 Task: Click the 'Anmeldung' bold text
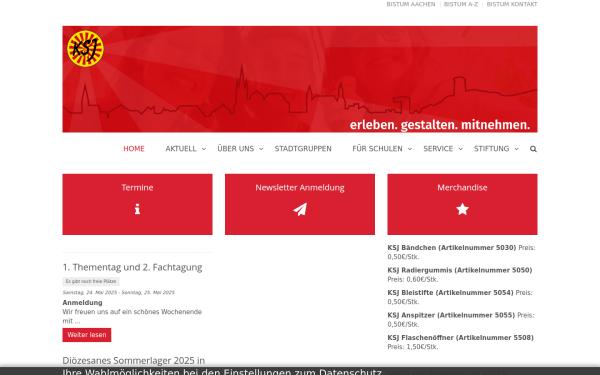point(82,303)
